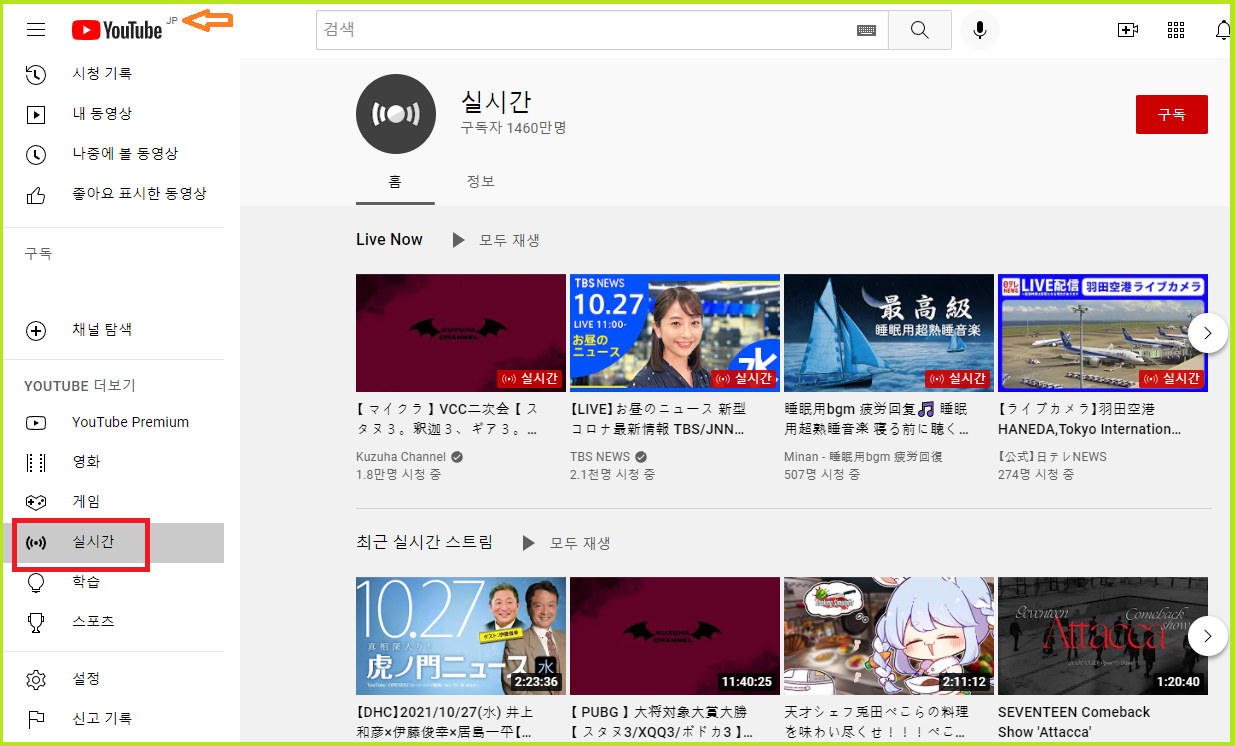The height and width of the screenshot is (746, 1235).
Task: Open watch history (시청 기록) icon
Action: [x=36, y=74]
